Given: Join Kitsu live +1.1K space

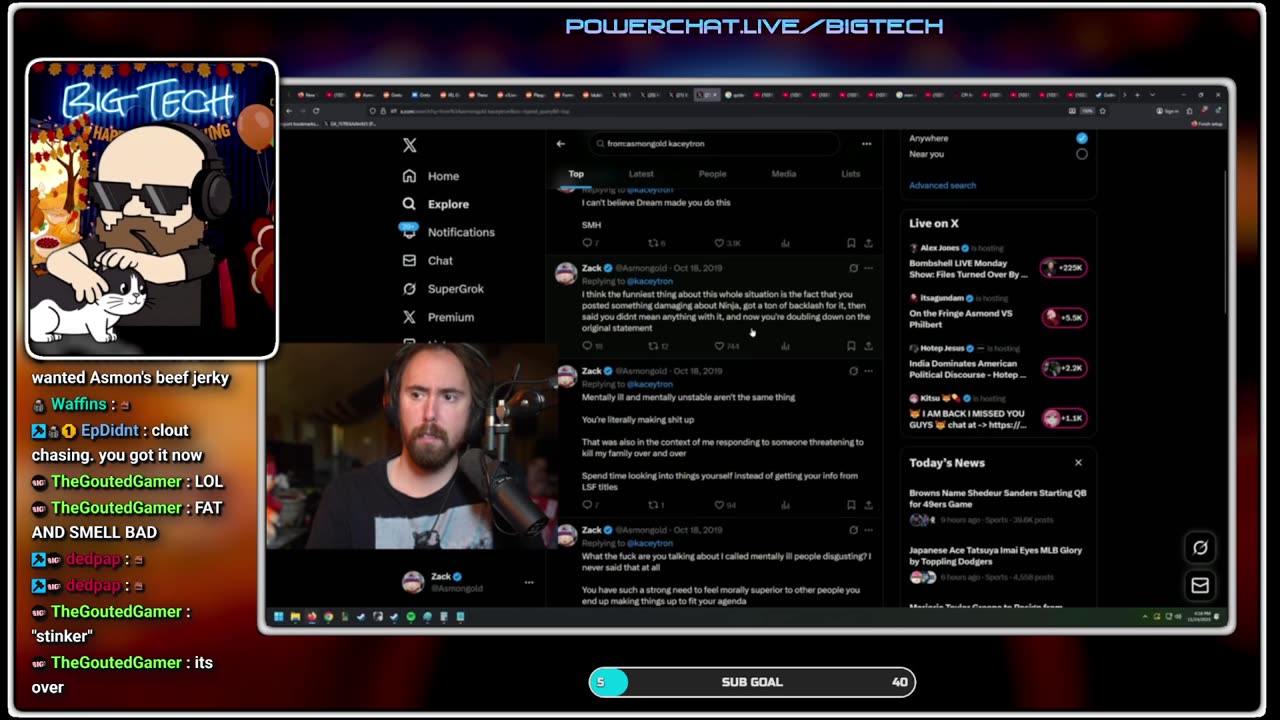Looking at the screenshot, I should click(x=1063, y=418).
